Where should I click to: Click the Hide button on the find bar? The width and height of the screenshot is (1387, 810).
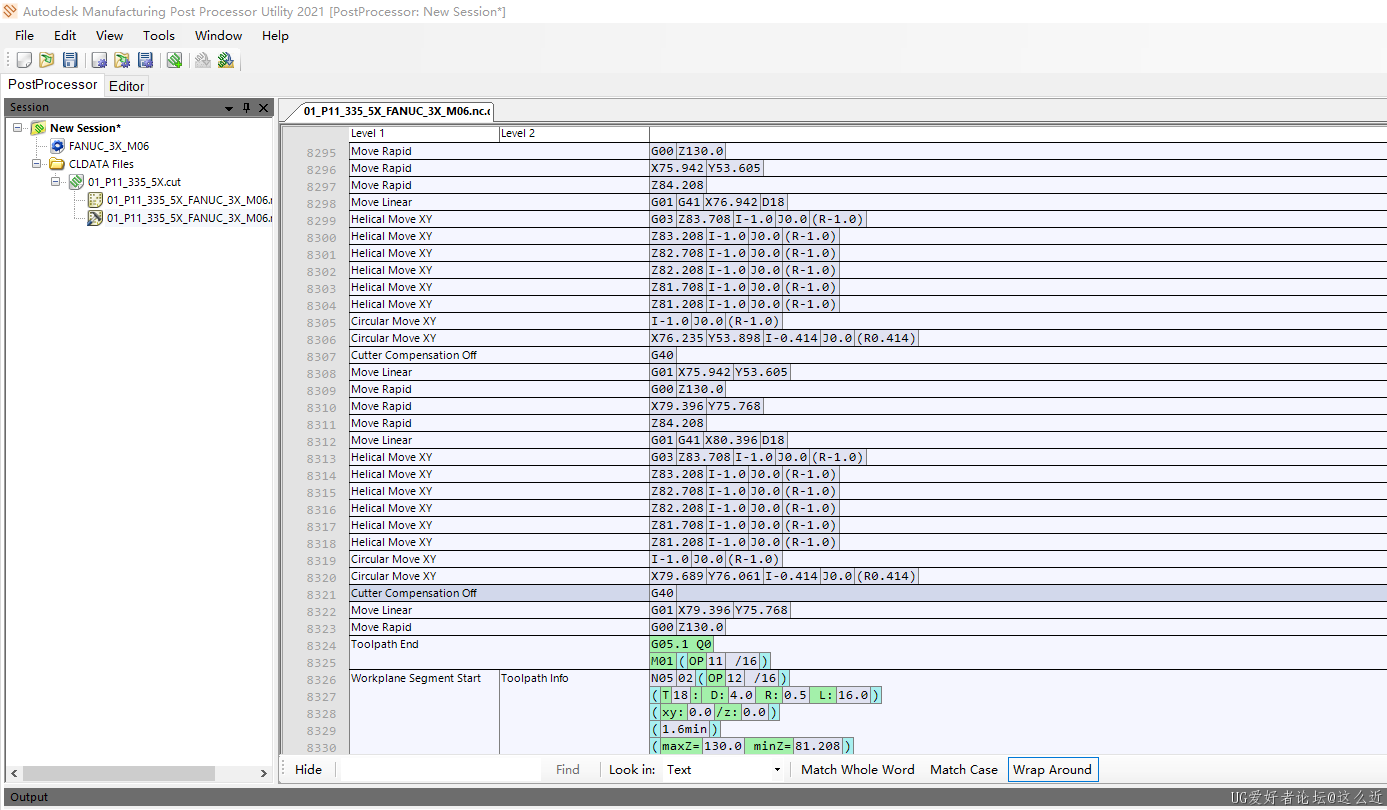pos(309,769)
